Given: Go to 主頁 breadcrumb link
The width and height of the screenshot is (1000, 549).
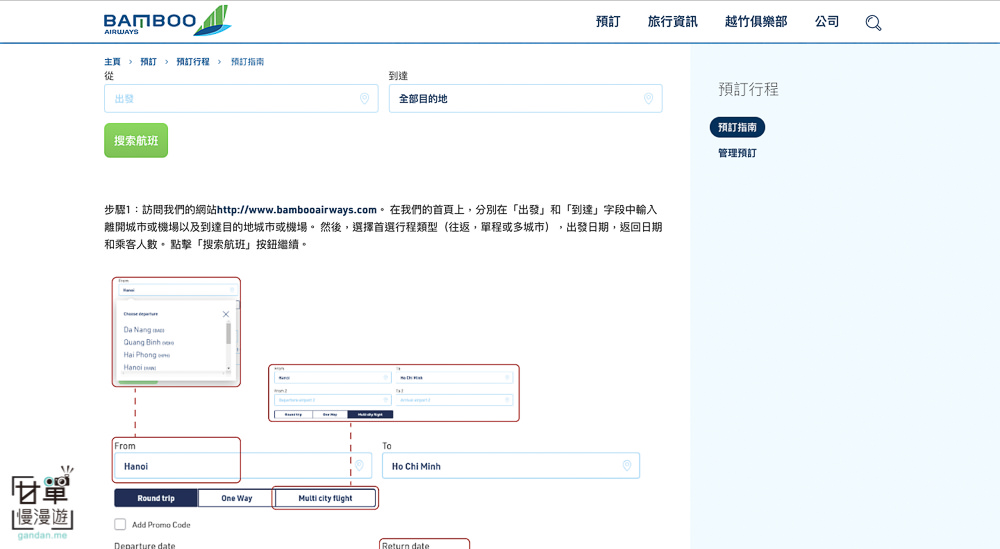Looking at the screenshot, I should (112, 62).
